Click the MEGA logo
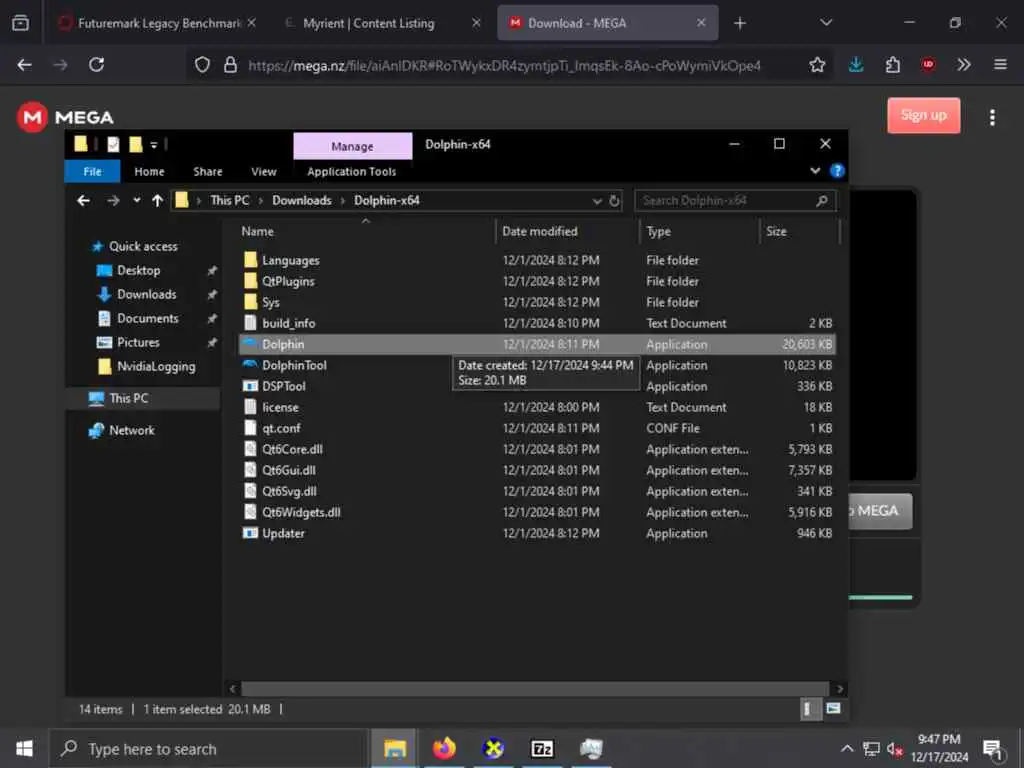The image size is (1024, 768). tap(65, 117)
